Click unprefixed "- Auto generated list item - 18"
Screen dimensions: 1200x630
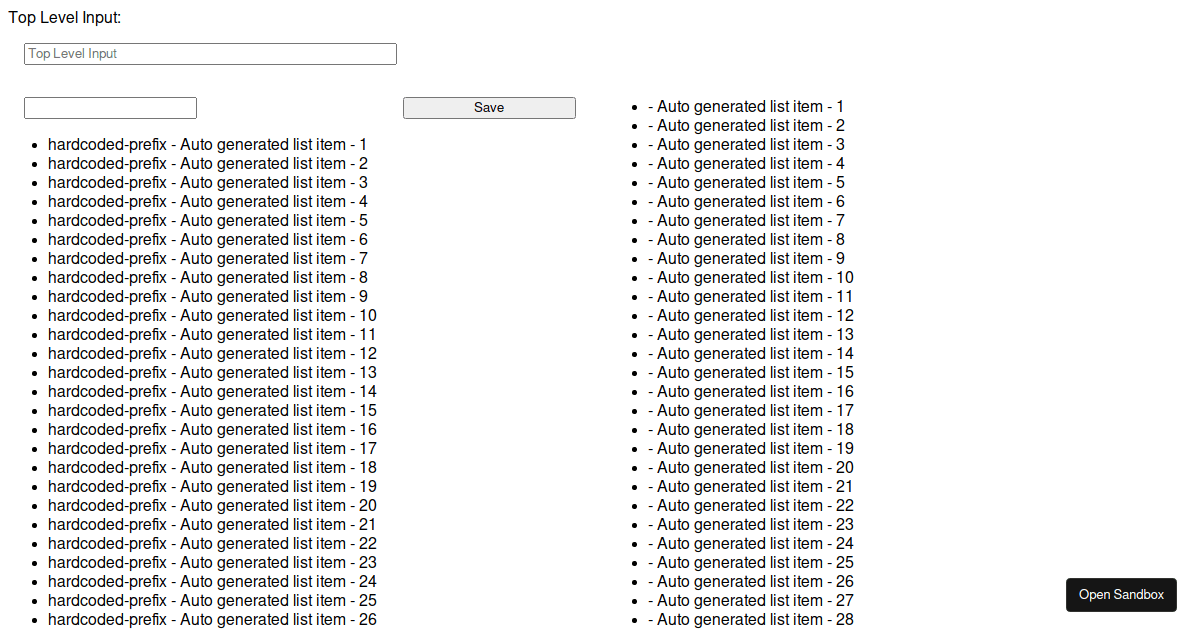tap(751, 430)
